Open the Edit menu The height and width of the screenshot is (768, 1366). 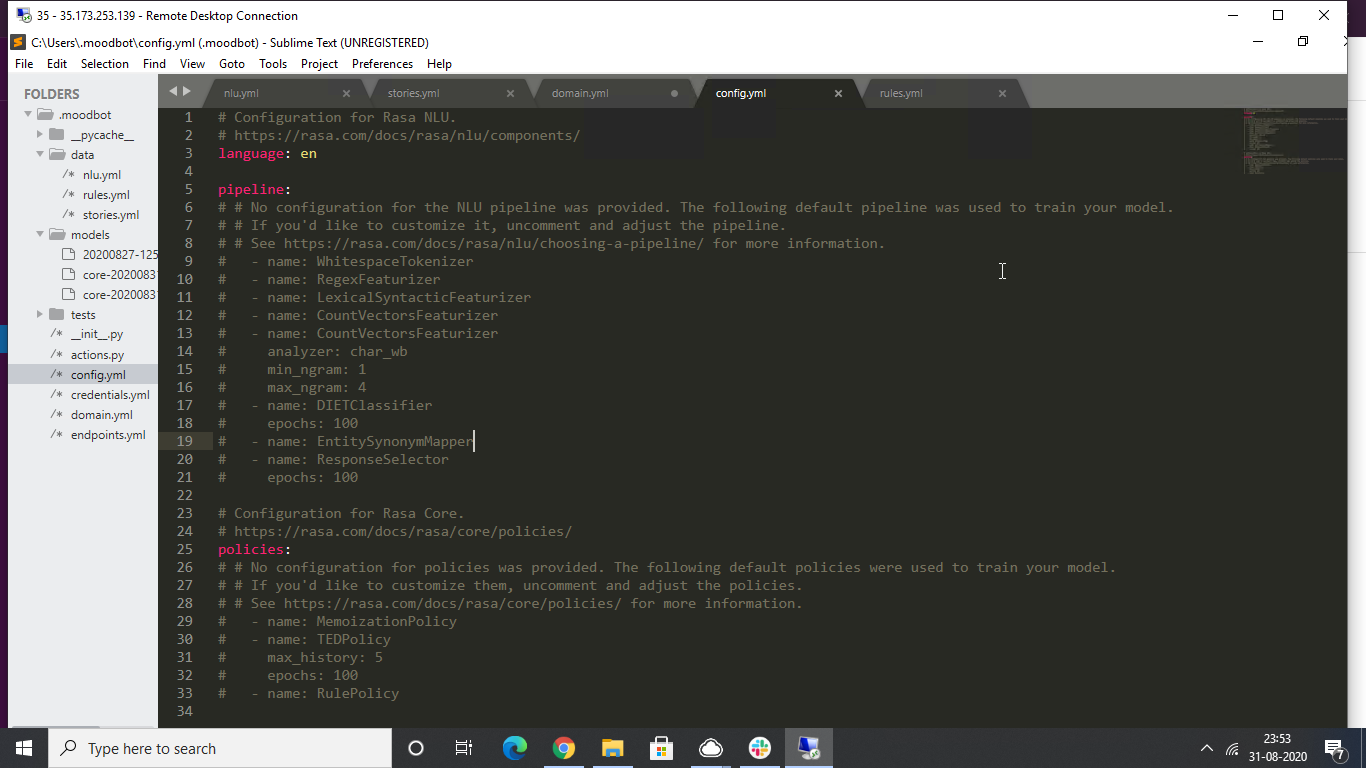(x=57, y=63)
